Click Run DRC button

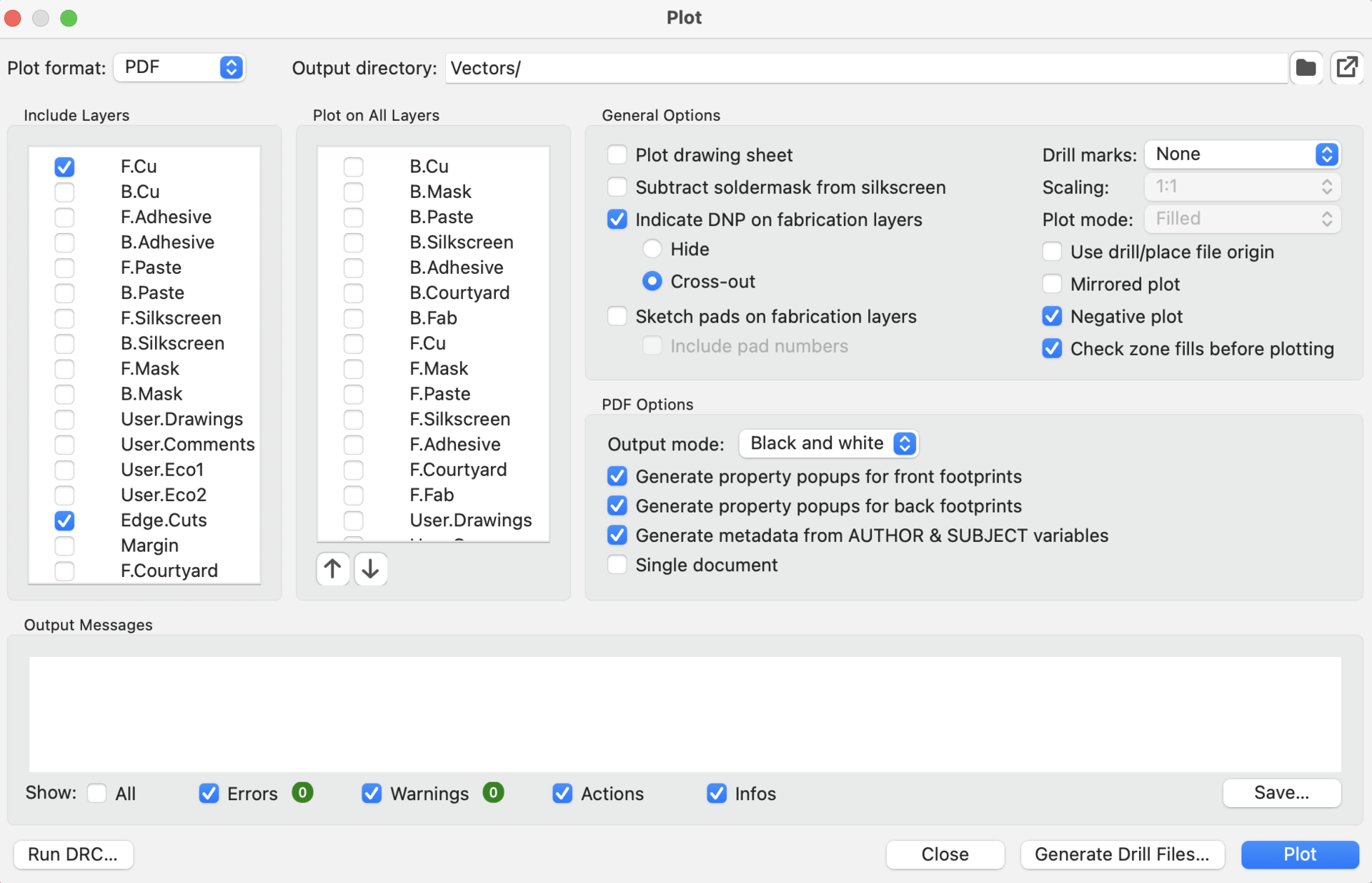coord(73,854)
